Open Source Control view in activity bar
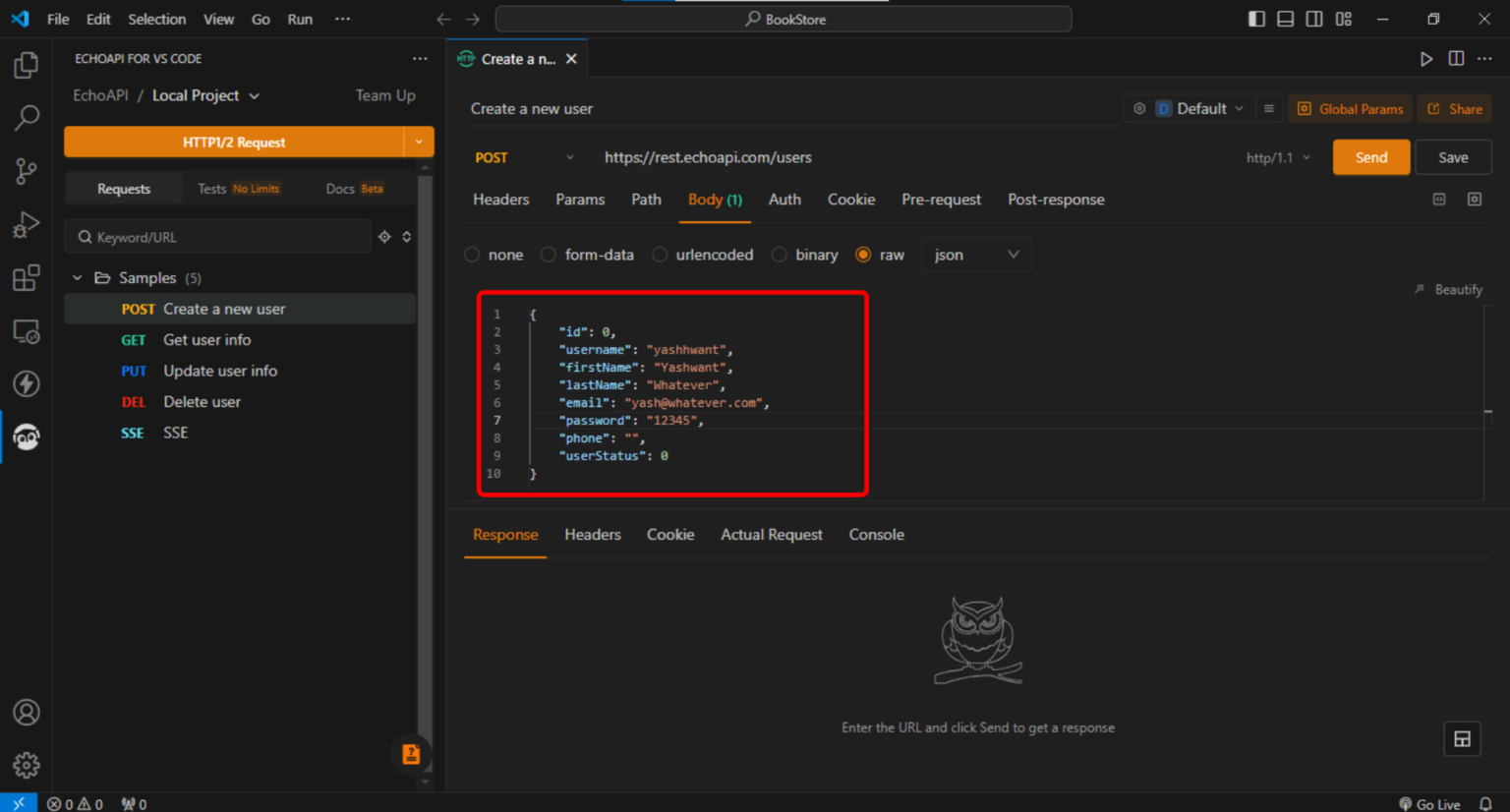Screen dimensions: 1510x812 coord(27,171)
